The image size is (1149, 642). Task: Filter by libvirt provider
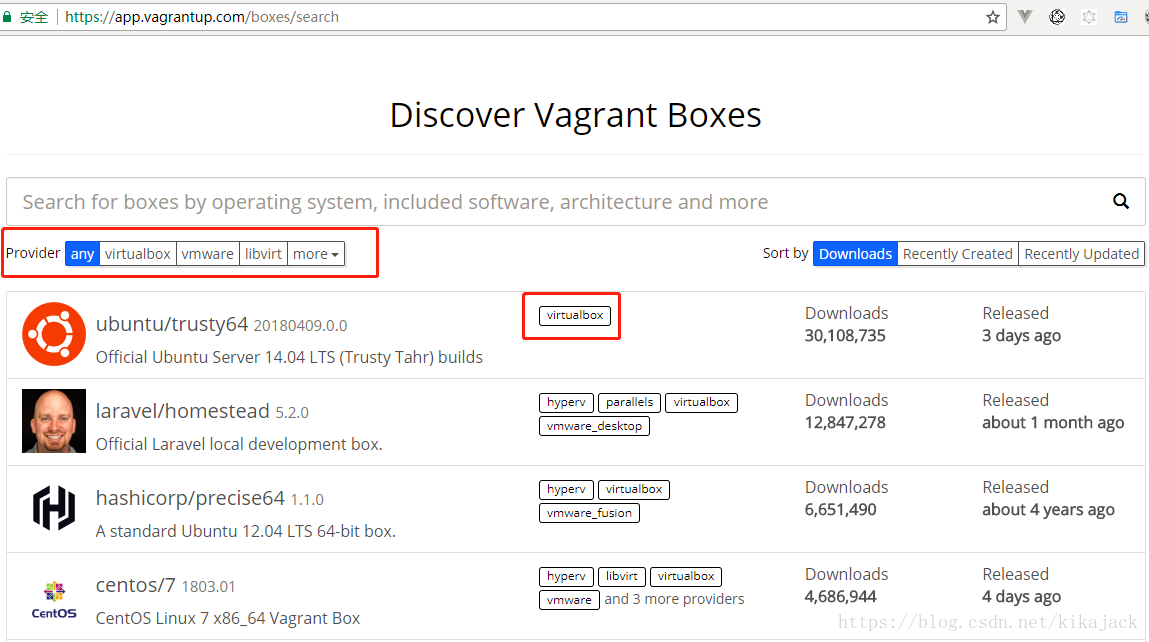click(x=263, y=254)
